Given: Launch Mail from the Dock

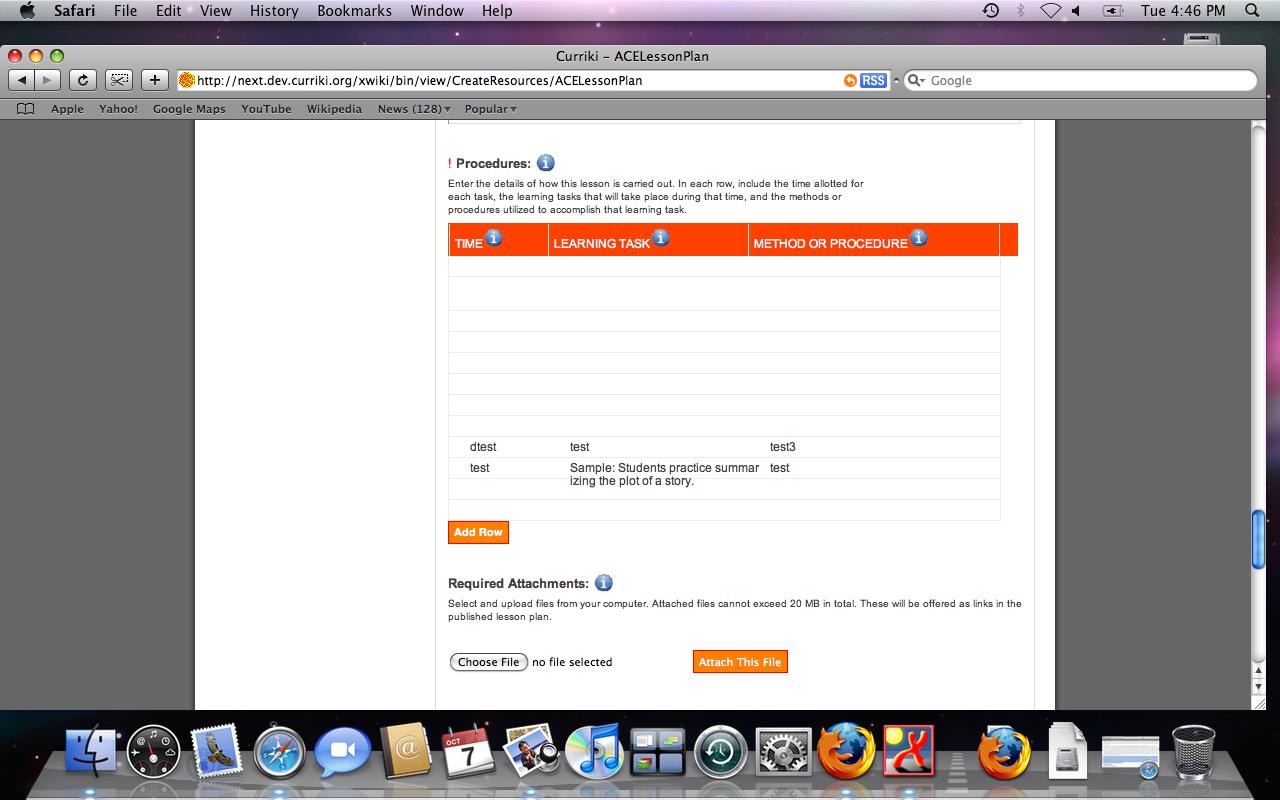Looking at the screenshot, I should [216, 752].
